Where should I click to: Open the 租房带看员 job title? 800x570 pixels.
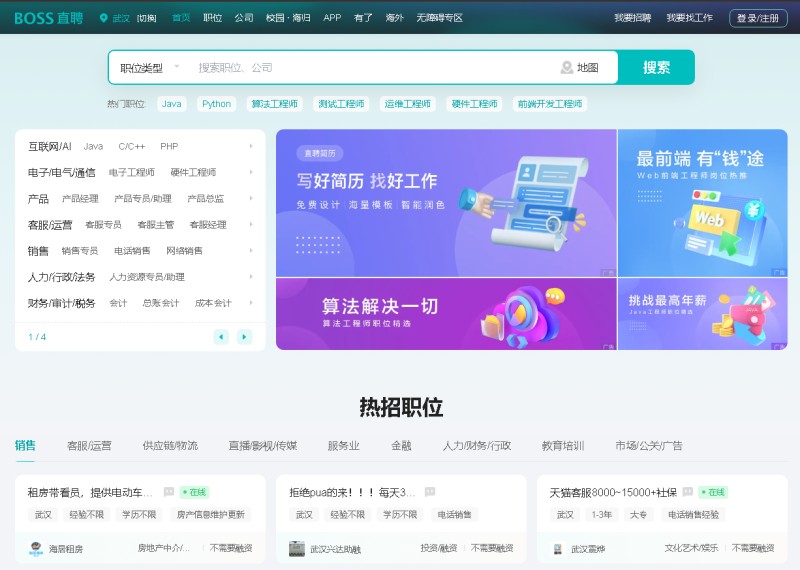(x=90, y=492)
